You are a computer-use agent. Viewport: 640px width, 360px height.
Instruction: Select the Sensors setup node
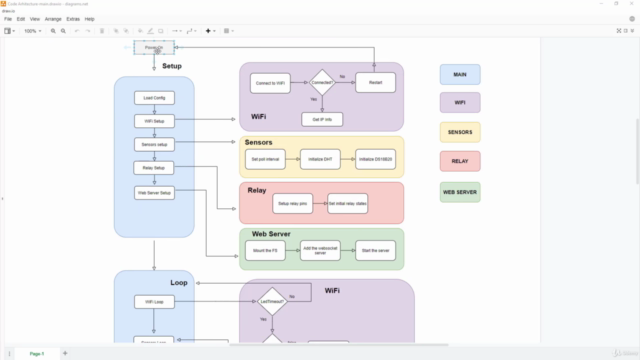[154, 144]
